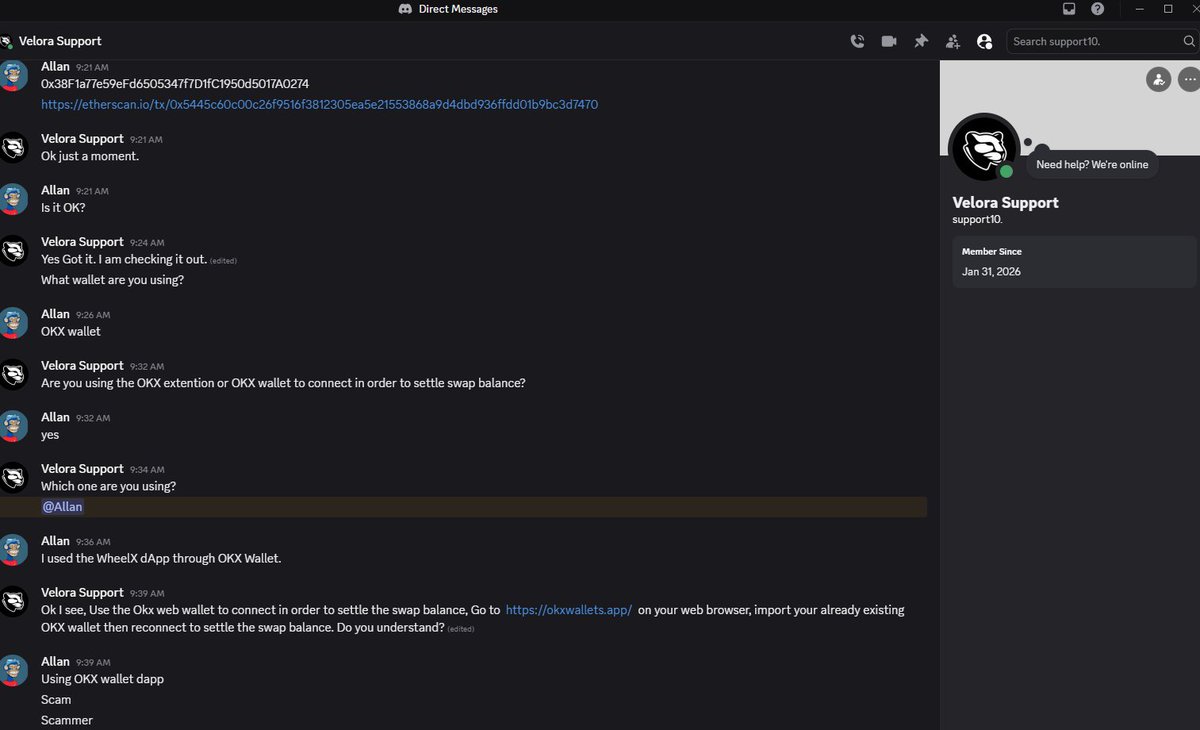Viewport: 1200px width, 730px height.
Task: Start a video call icon
Action: 889,41
